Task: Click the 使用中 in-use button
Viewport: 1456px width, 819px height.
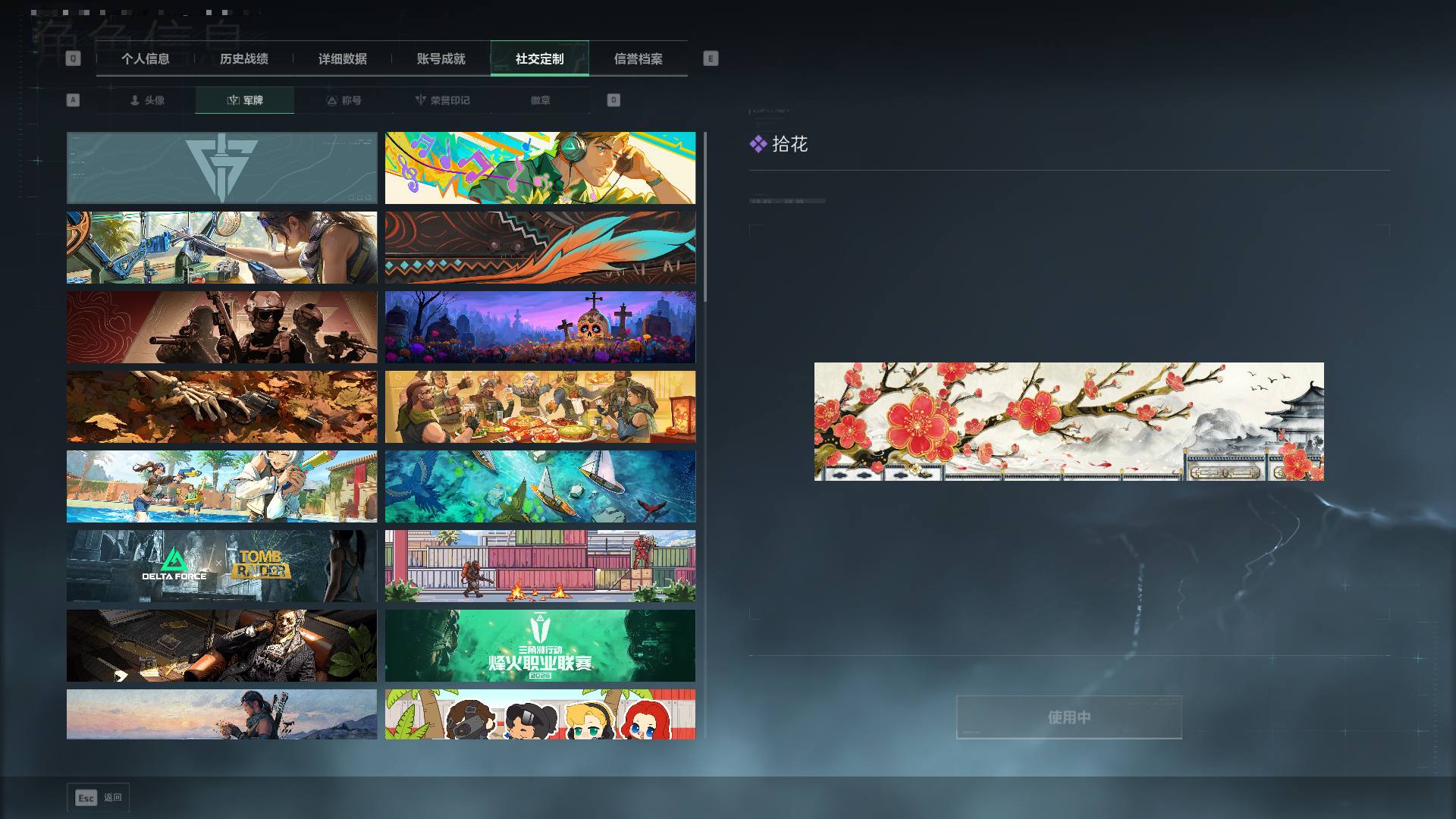Action: [1069, 717]
